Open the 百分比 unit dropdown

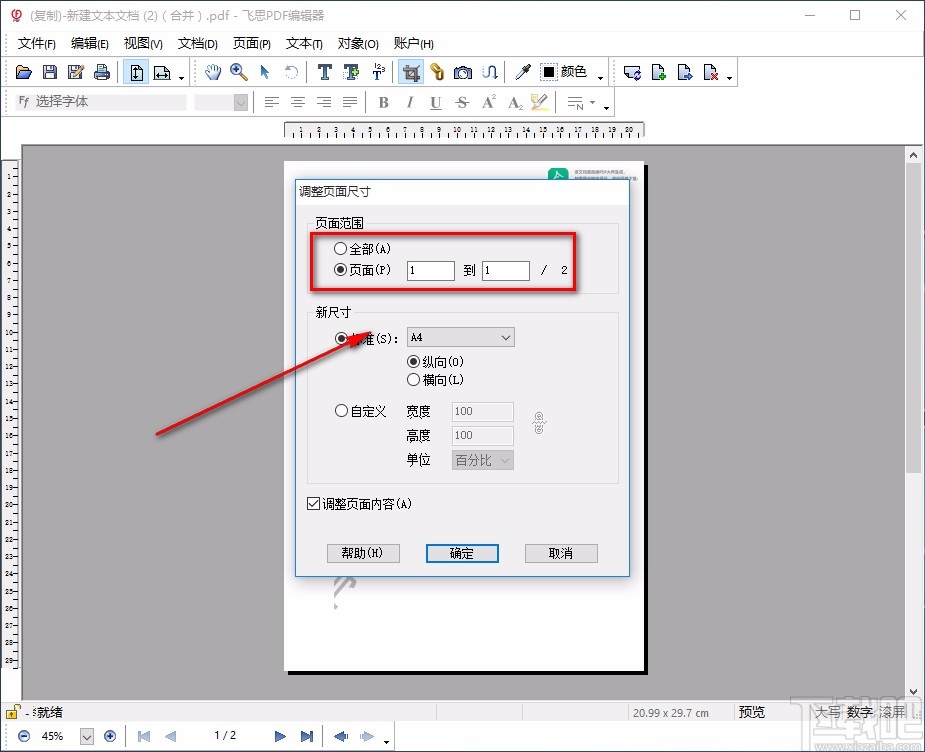click(x=481, y=460)
